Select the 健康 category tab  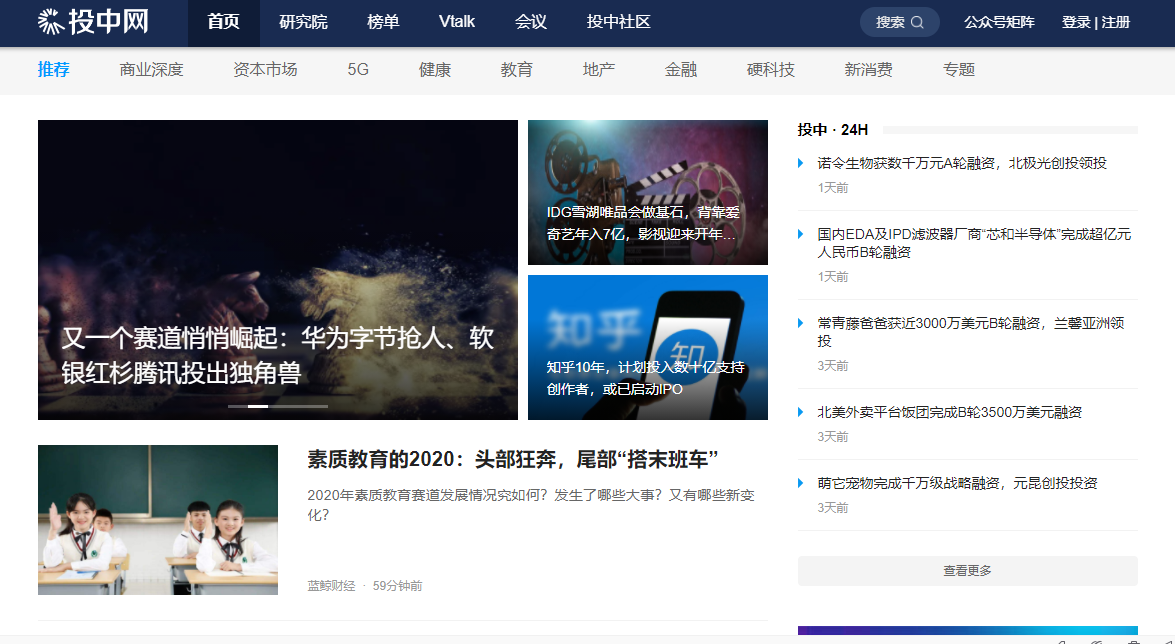[x=435, y=70]
